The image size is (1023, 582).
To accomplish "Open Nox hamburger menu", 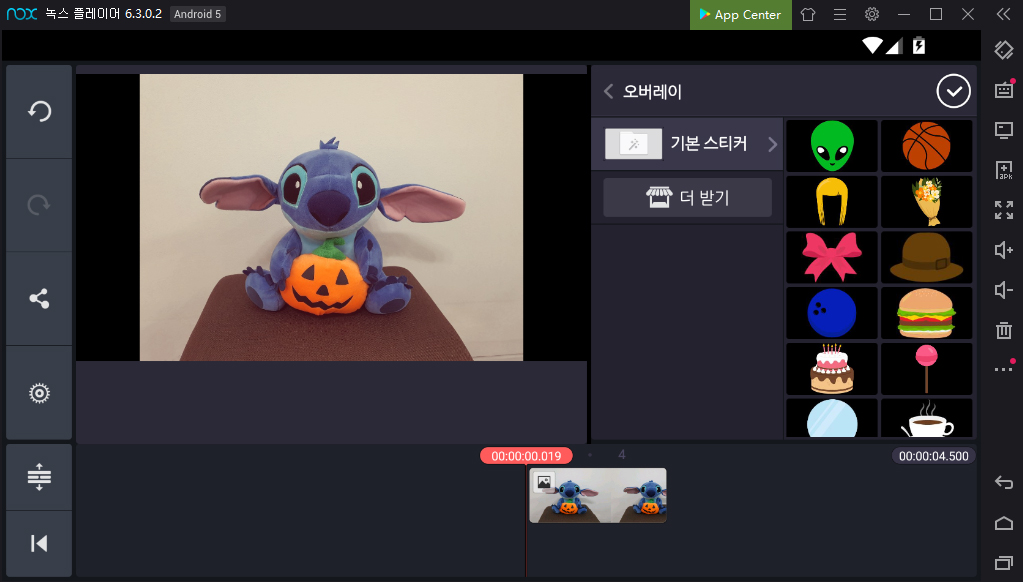I will point(840,14).
